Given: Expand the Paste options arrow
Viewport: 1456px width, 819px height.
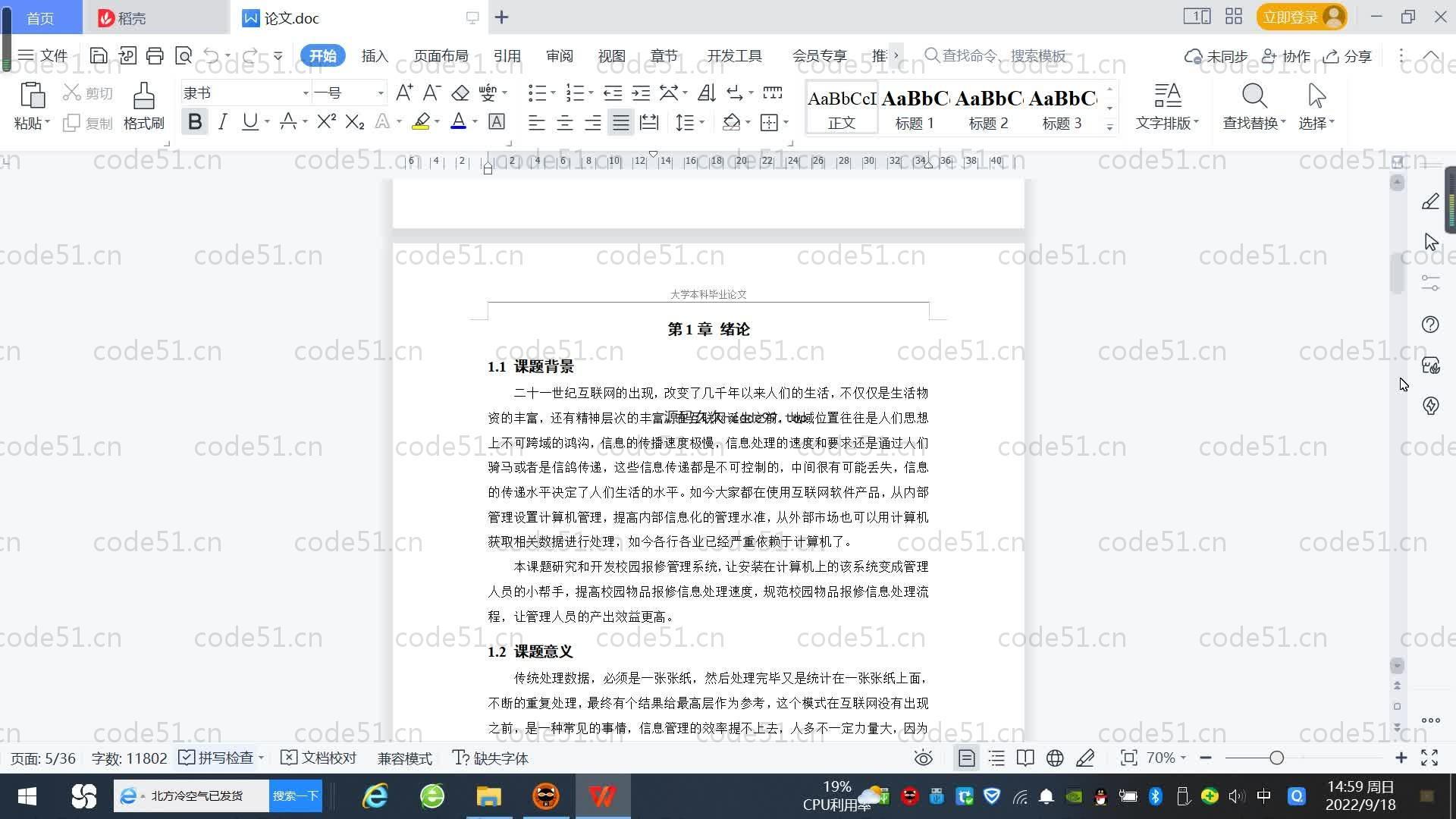Looking at the screenshot, I should point(47,122).
